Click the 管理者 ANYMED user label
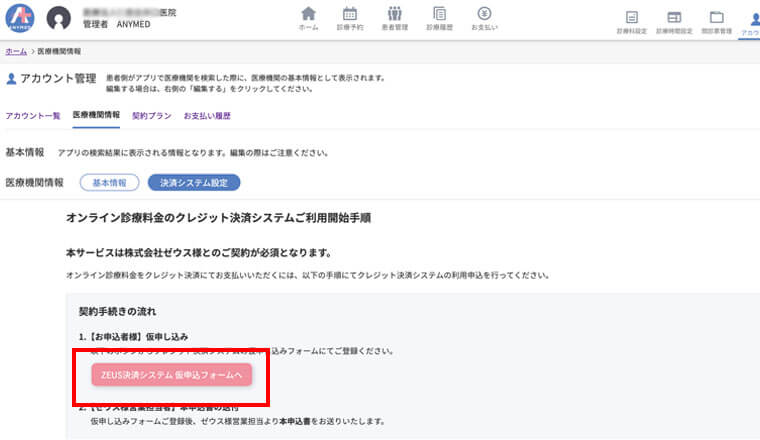This screenshot has width=760, height=440. (x=116, y=24)
